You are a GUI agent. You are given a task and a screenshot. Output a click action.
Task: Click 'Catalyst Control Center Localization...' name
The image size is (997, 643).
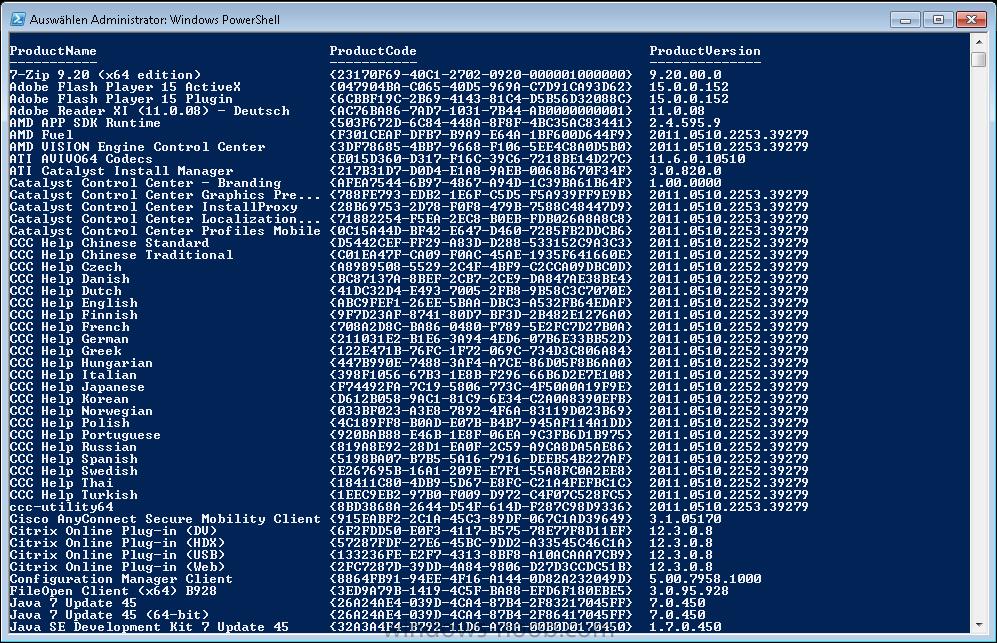tap(165, 219)
